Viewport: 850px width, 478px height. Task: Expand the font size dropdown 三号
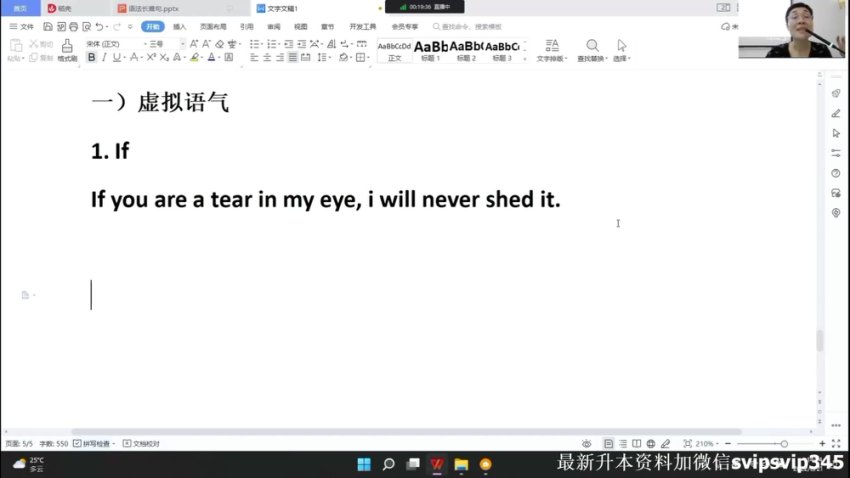167,44
